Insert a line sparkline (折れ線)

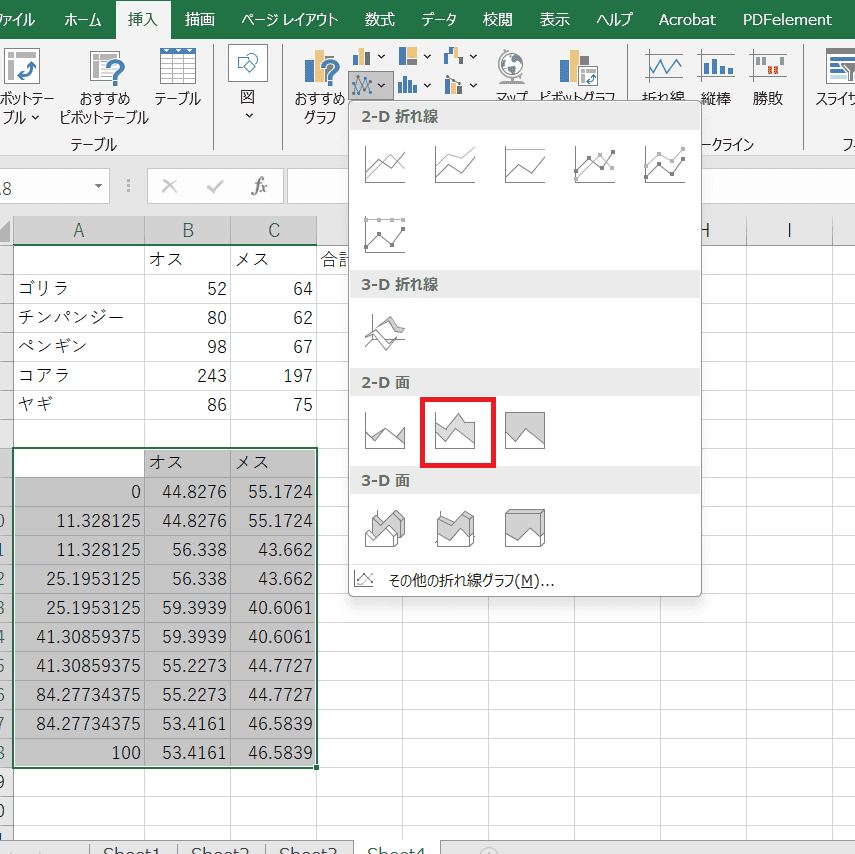click(x=663, y=74)
